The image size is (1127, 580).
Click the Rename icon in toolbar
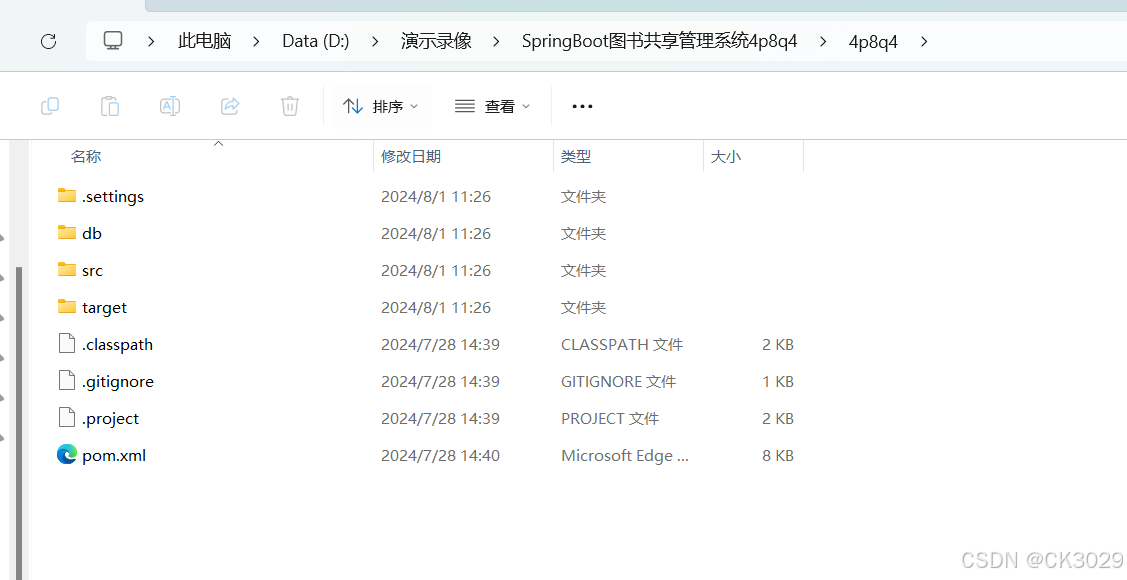point(170,106)
